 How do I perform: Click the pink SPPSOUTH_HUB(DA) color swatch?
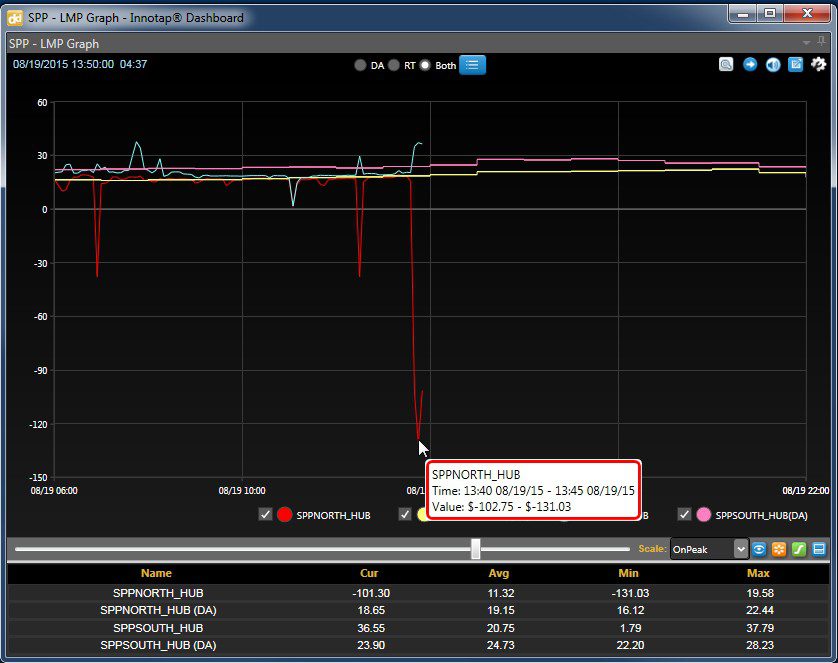[x=704, y=514]
